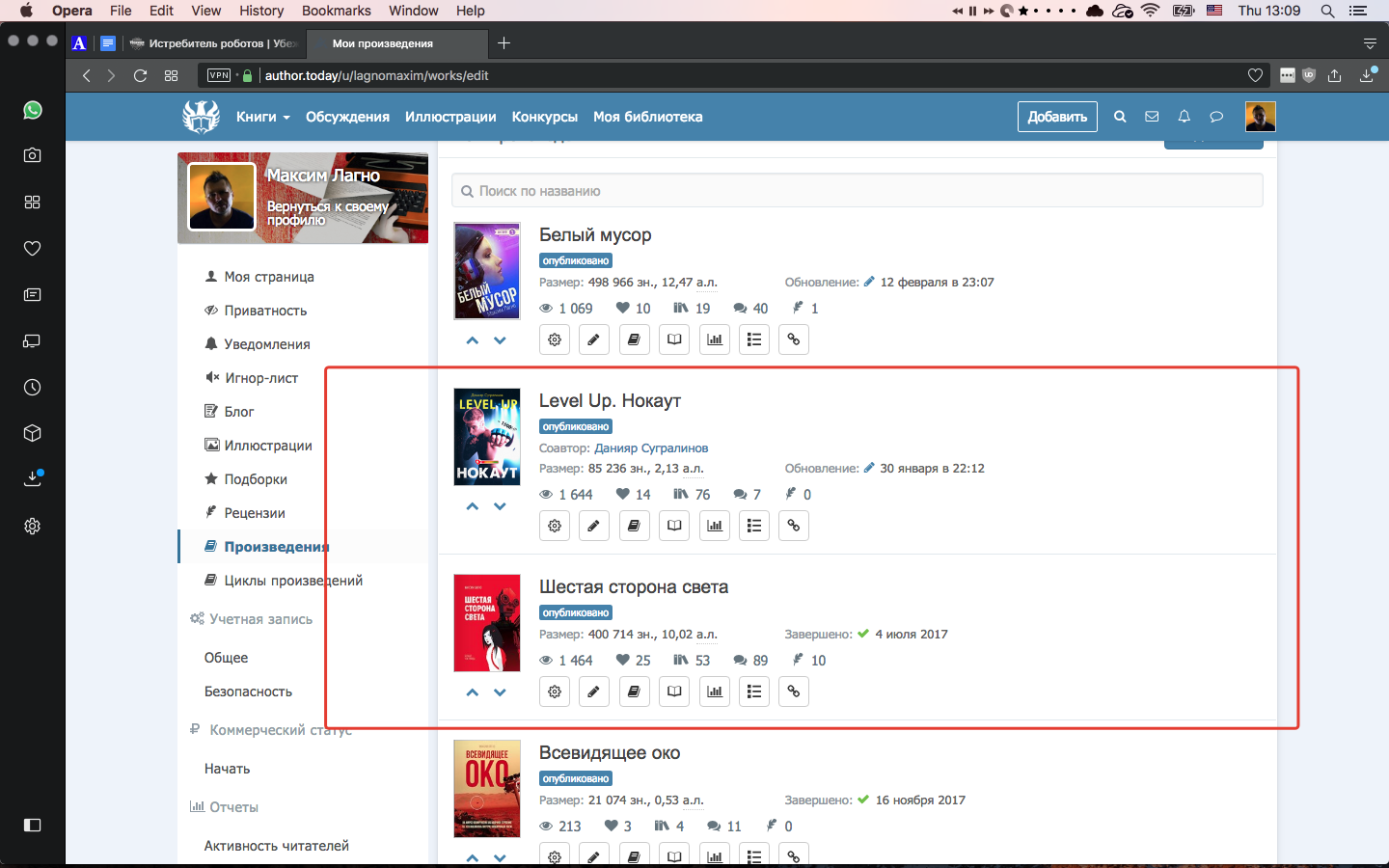
Task: Open the list icon for Level Up. Нокаут
Action: point(754,526)
